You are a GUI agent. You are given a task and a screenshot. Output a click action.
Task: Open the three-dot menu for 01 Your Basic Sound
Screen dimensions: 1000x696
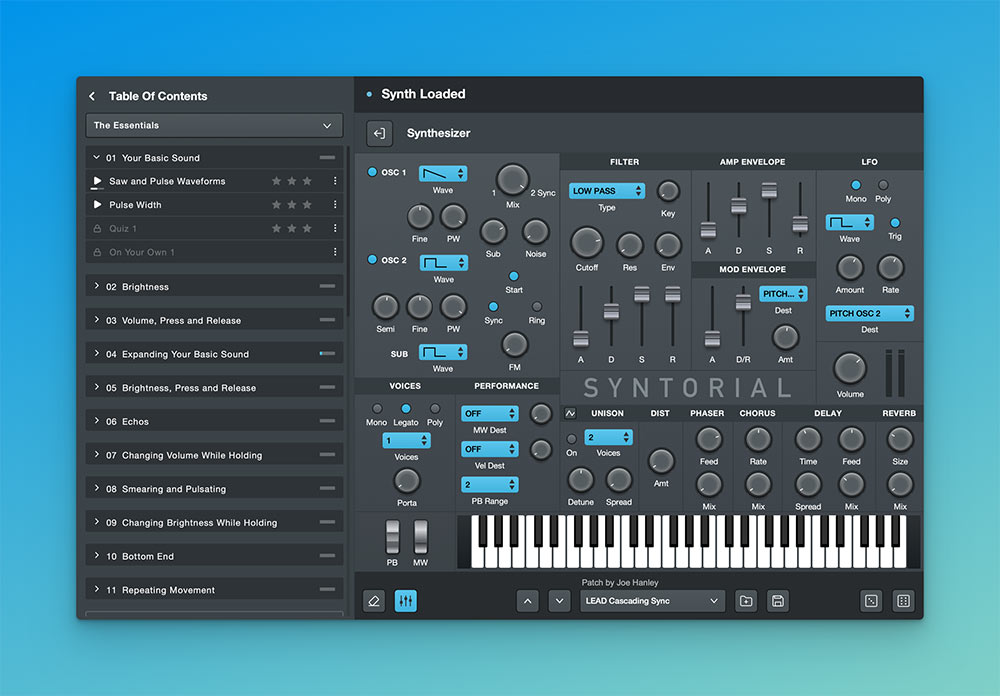click(x=337, y=157)
